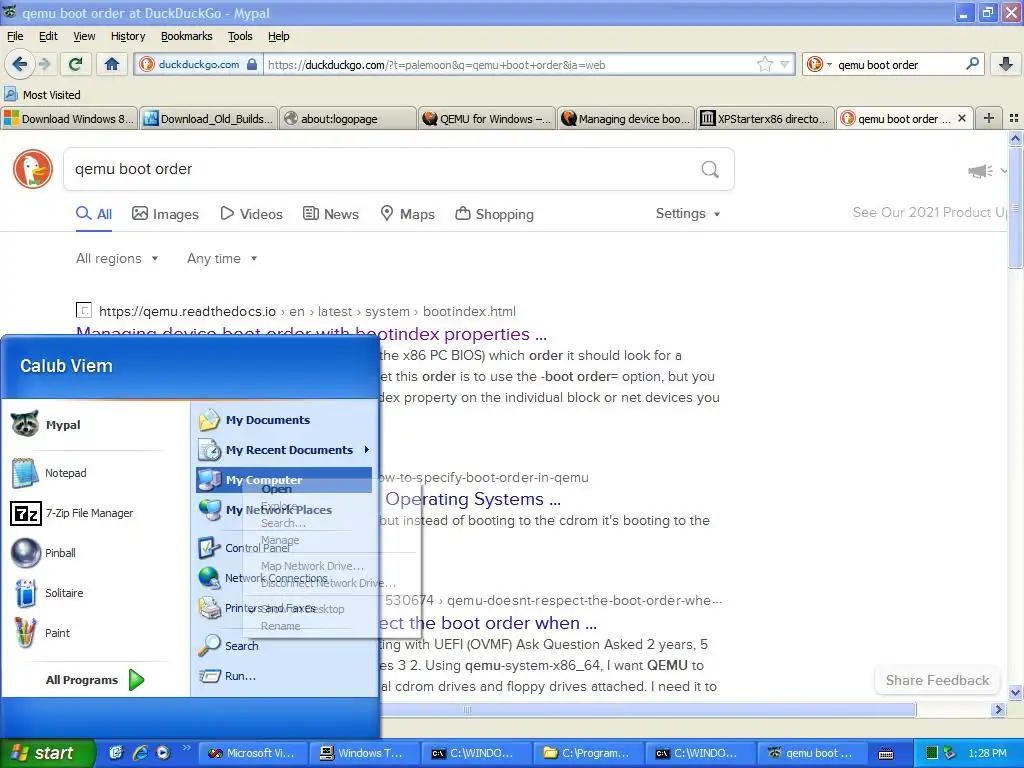This screenshot has width=1024, height=768.
Task: Open the Bookmarks menu
Action: point(186,36)
